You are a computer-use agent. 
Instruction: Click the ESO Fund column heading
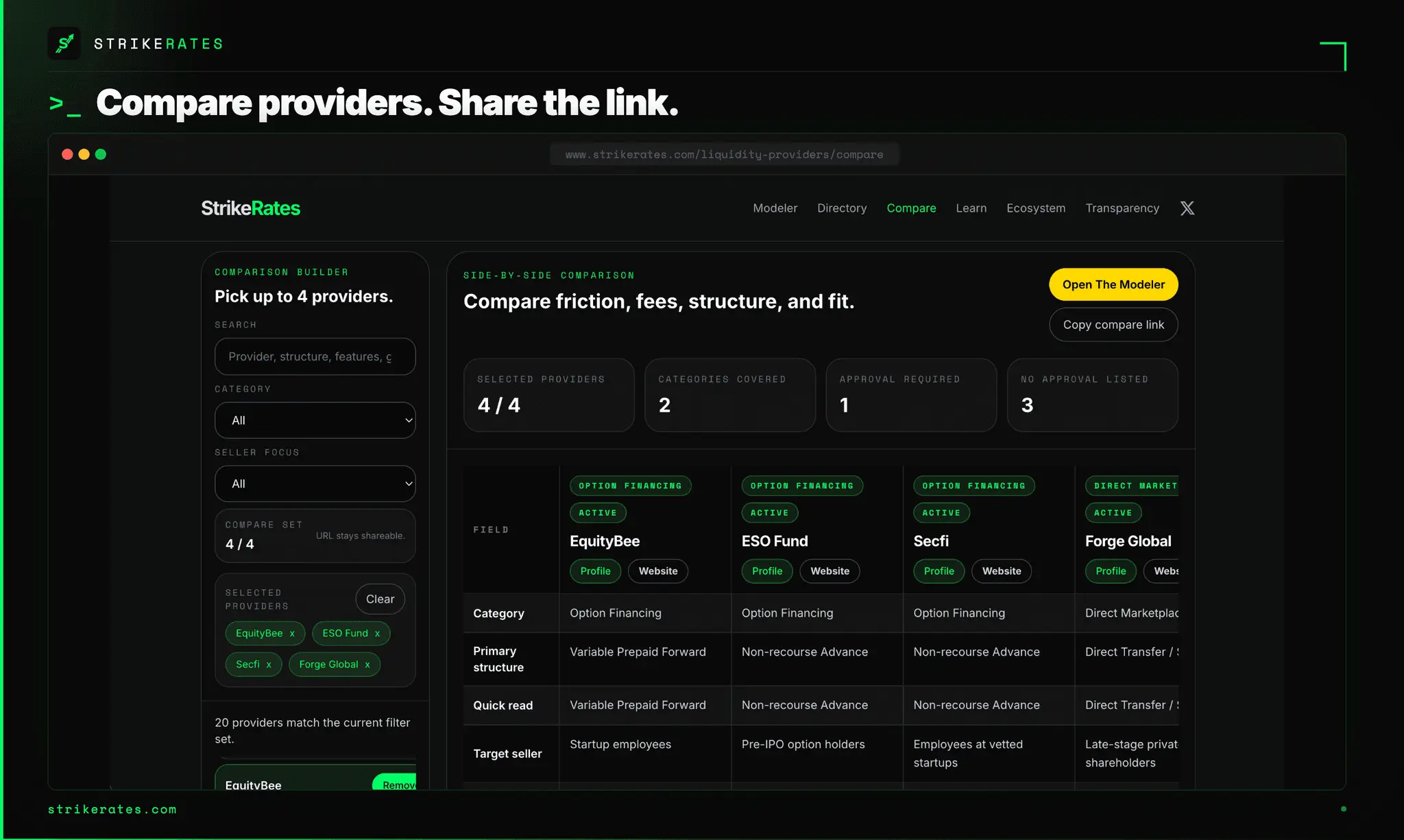[775, 541]
